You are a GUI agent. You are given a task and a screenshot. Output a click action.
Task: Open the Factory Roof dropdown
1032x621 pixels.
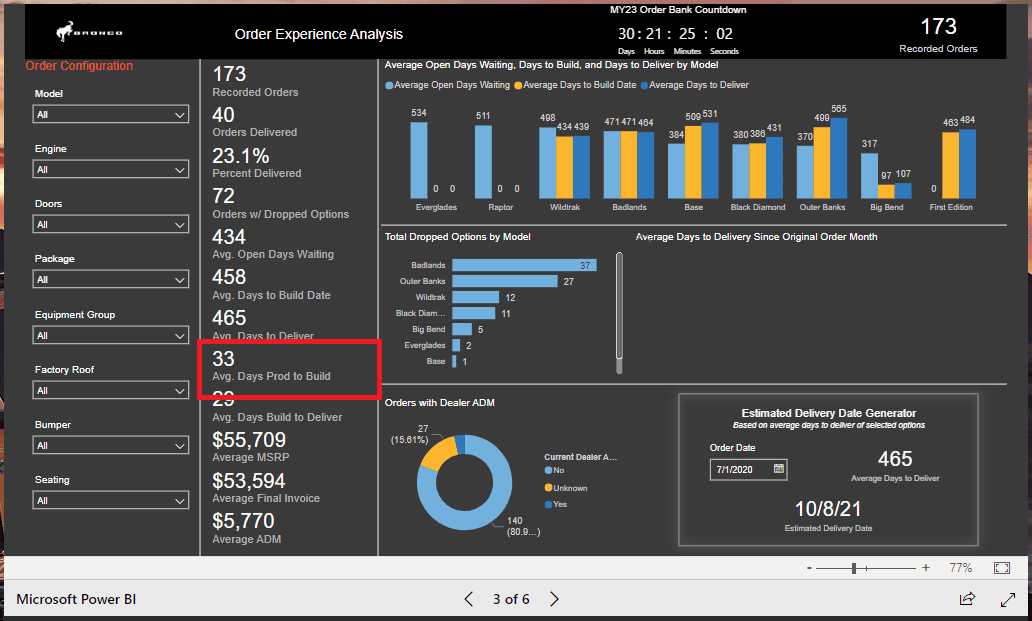(x=111, y=391)
